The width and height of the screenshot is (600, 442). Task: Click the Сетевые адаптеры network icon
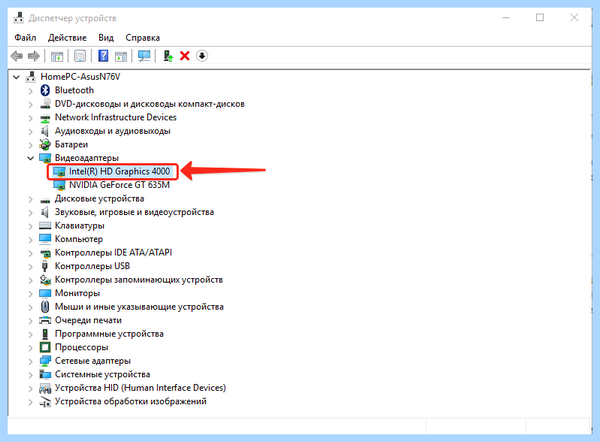pyautogui.click(x=45, y=361)
